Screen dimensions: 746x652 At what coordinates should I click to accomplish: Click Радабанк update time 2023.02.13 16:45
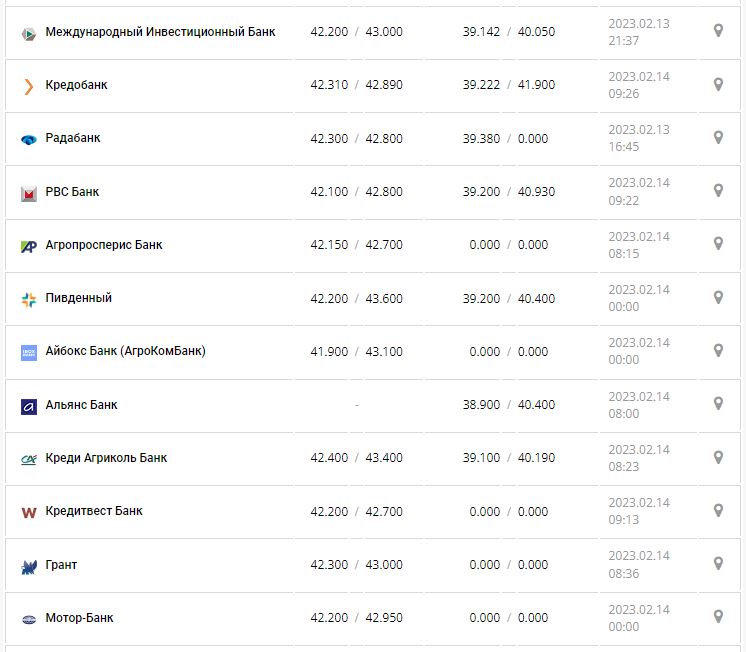(x=639, y=138)
